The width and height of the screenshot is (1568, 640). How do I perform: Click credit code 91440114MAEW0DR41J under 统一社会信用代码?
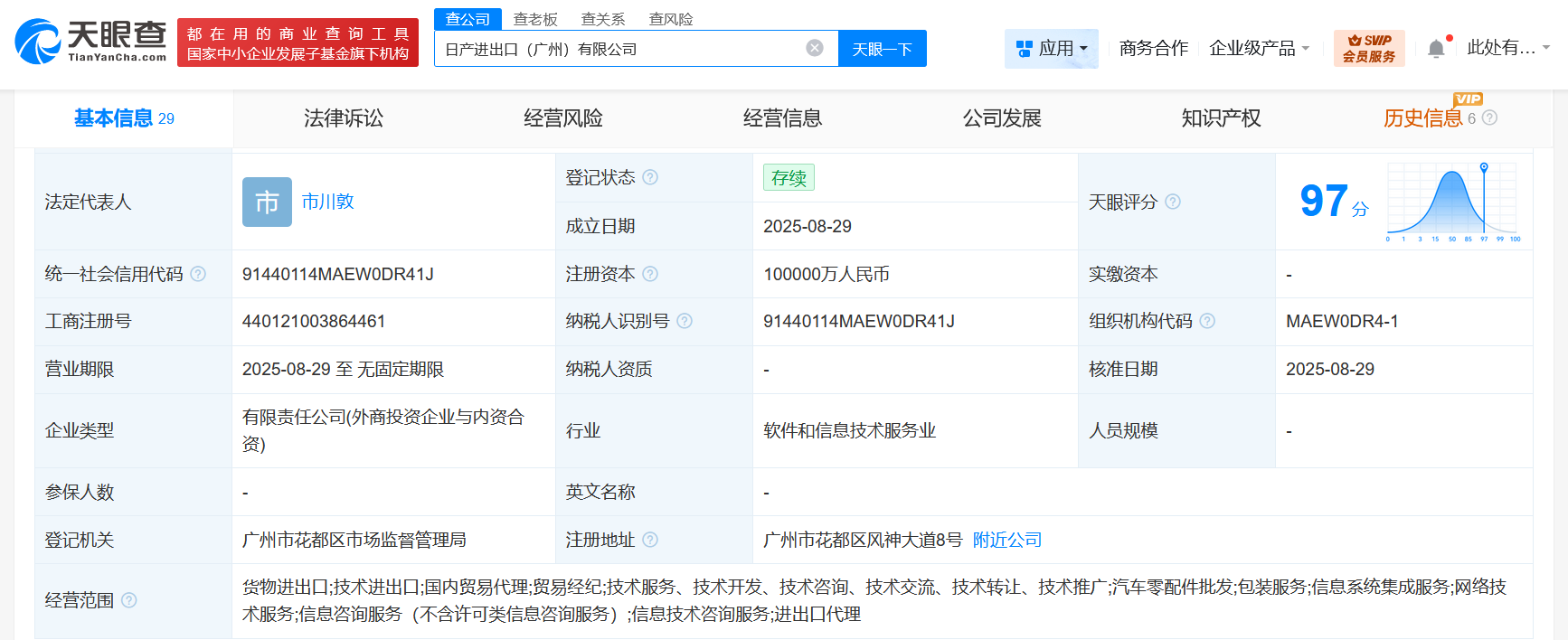coord(338,274)
